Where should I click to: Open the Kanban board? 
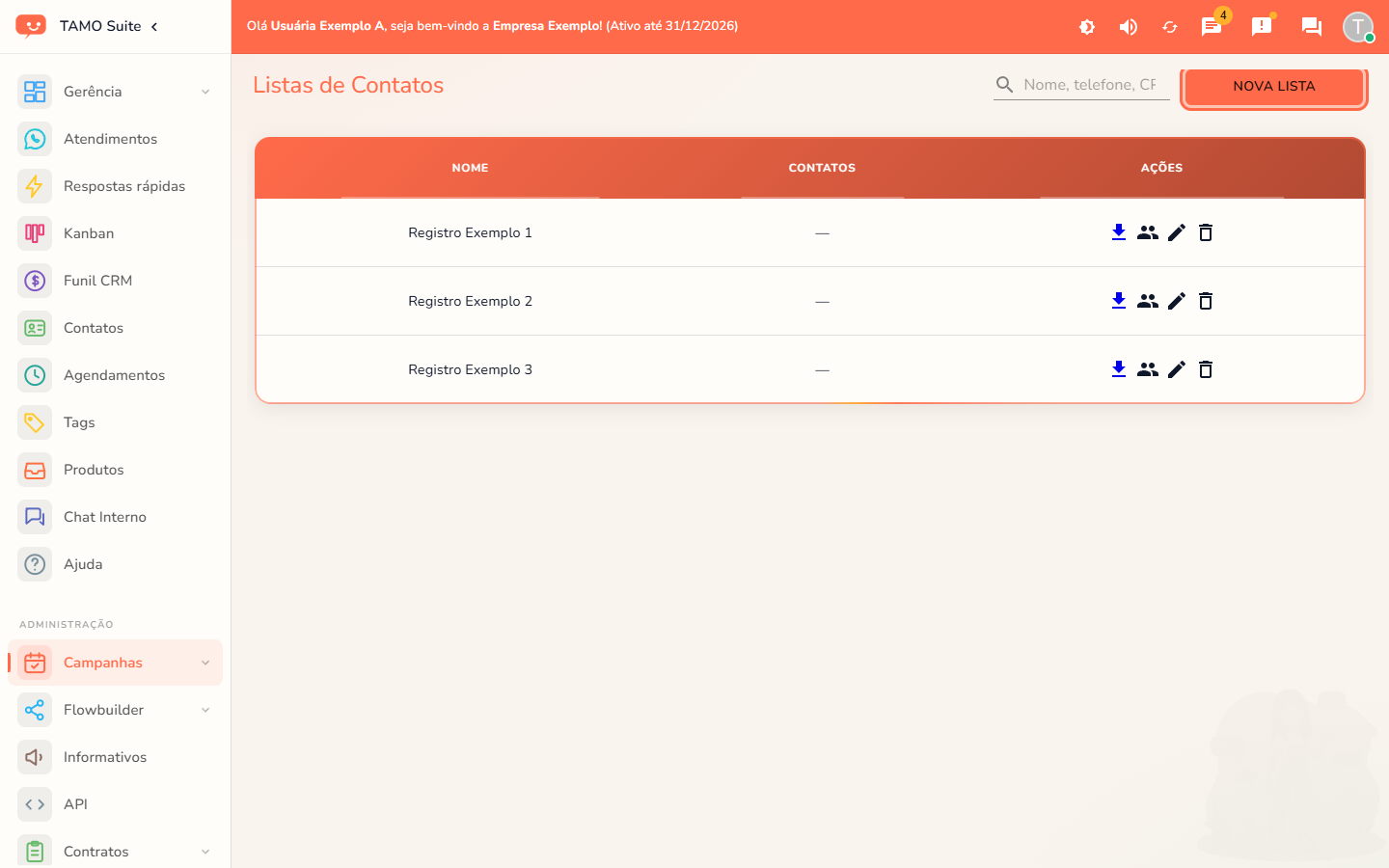click(x=116, y=233)
